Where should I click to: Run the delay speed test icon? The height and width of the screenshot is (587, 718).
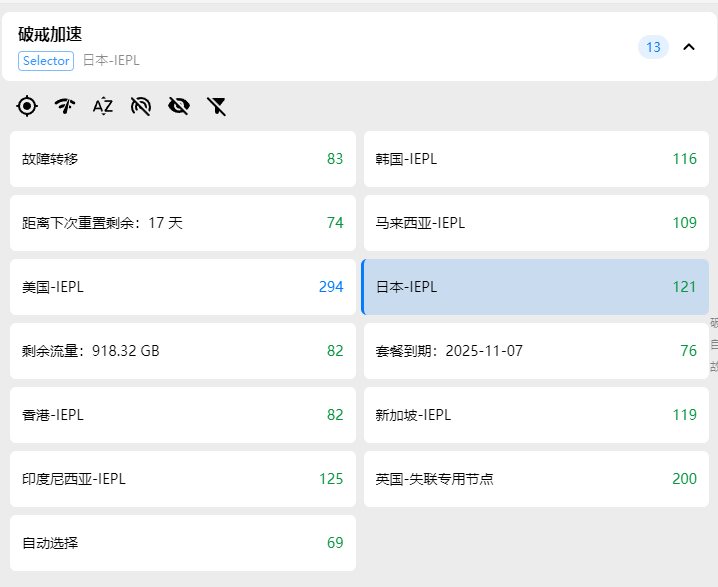[x=65, y=106]
